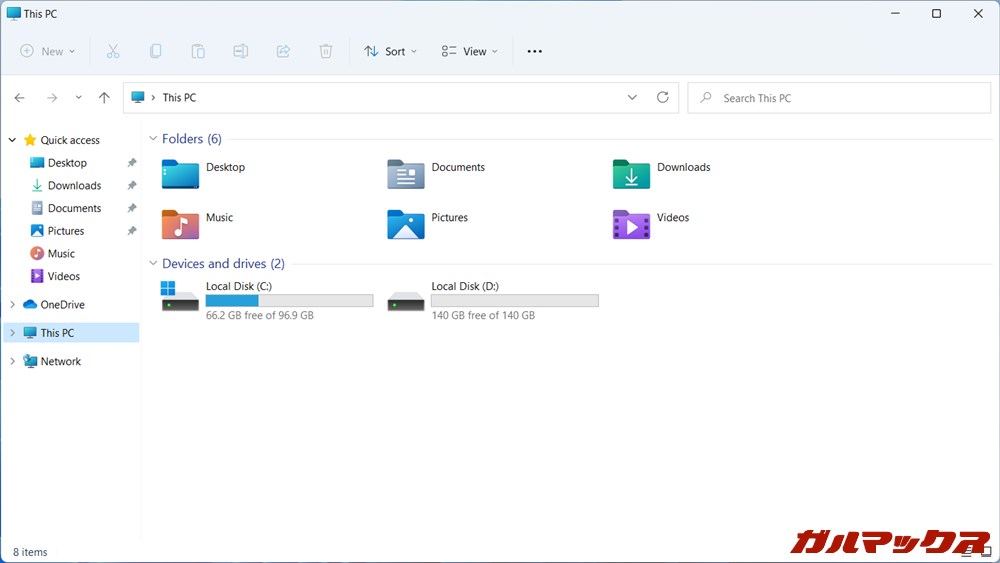Viewport: 1000px width, 563px height.
Task: Select Downloads in the navigation pane
Action: (x=74, y=186)
